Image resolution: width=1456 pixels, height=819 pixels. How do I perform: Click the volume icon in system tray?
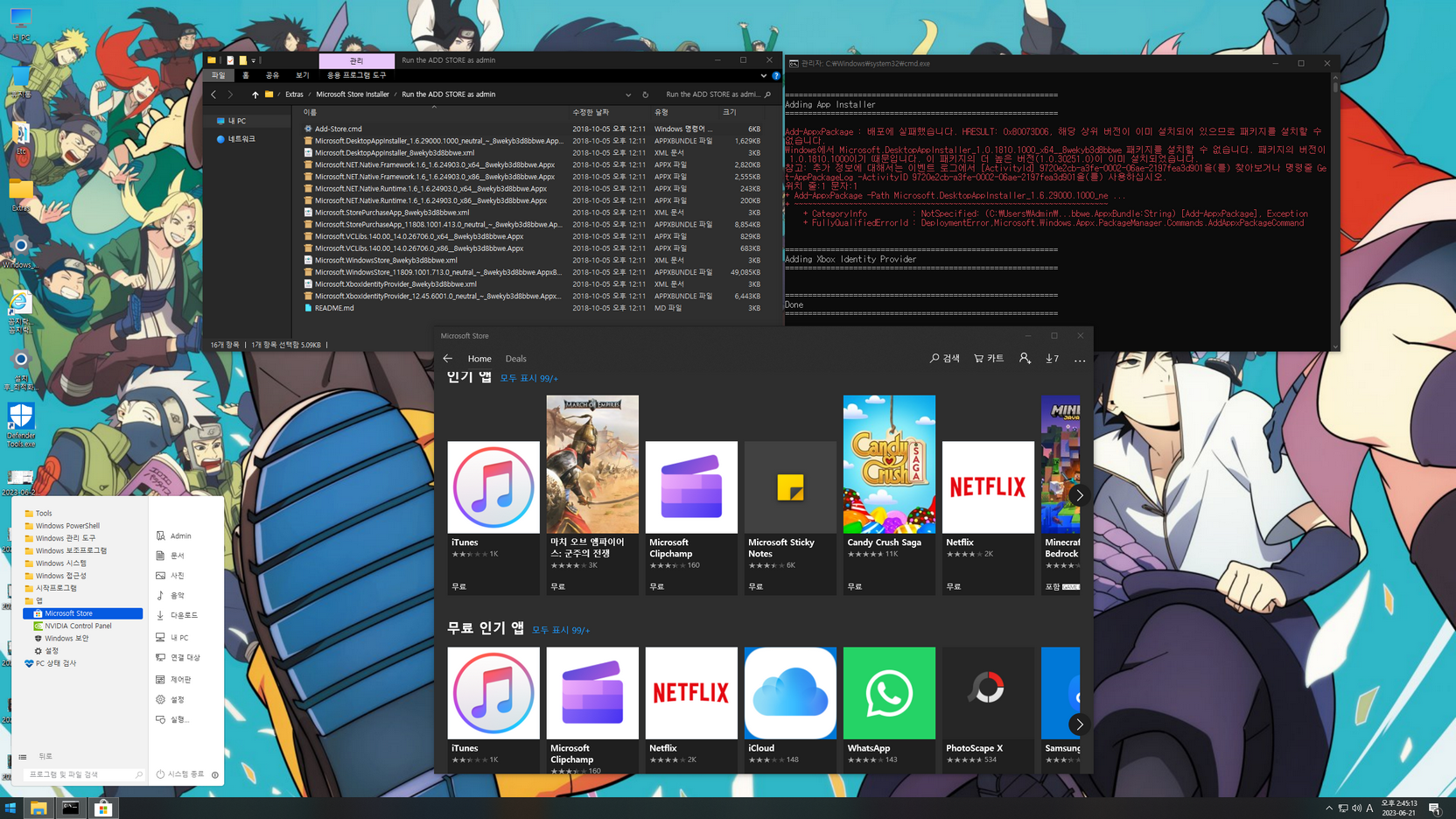[x=1356, y=808]
